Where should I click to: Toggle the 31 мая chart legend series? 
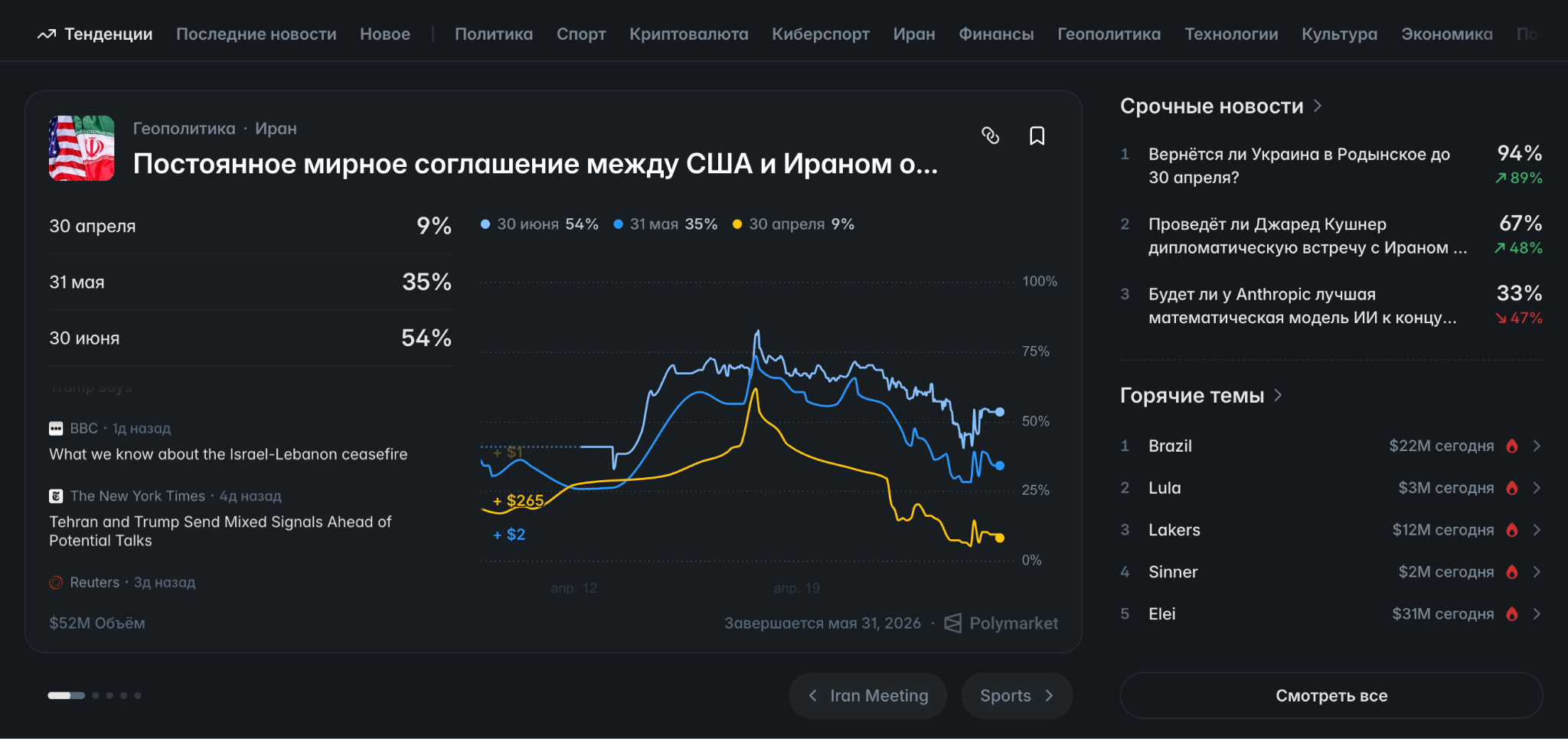click(665, 224)
